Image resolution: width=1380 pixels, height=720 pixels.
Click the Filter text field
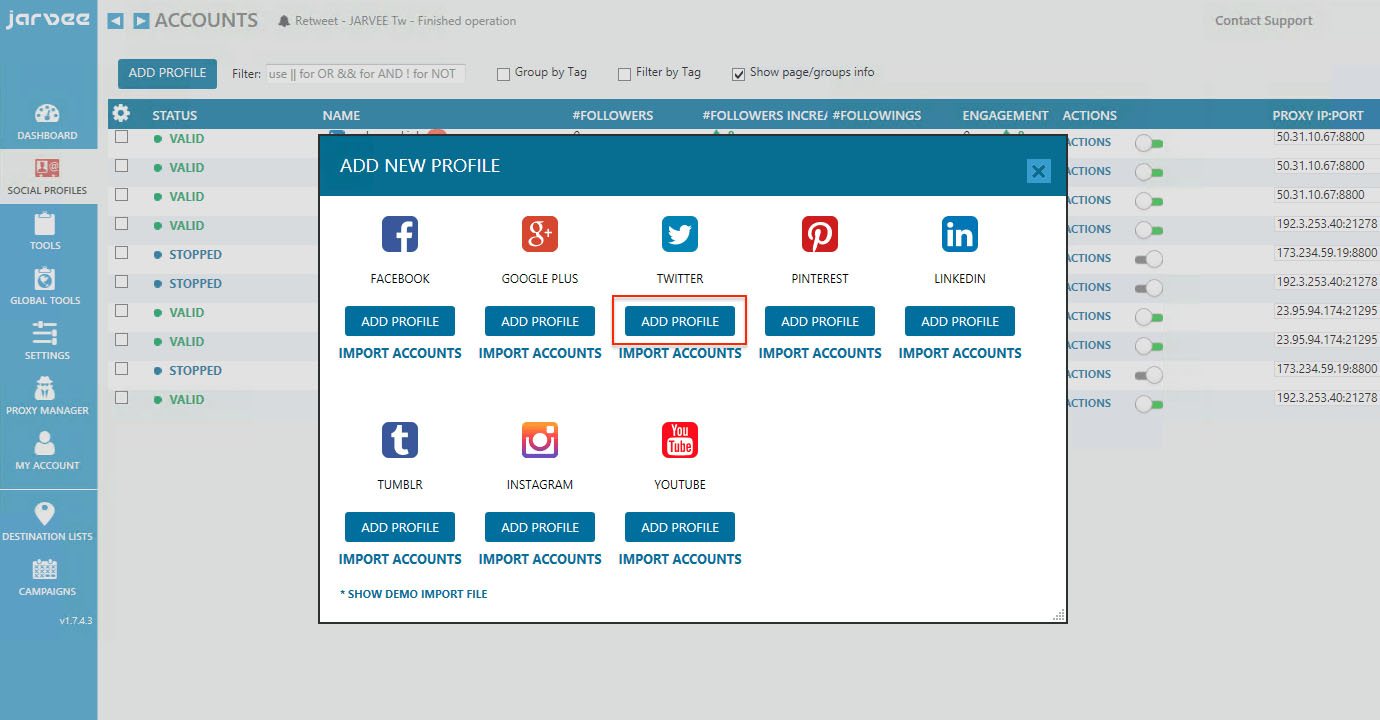[365, 73]
